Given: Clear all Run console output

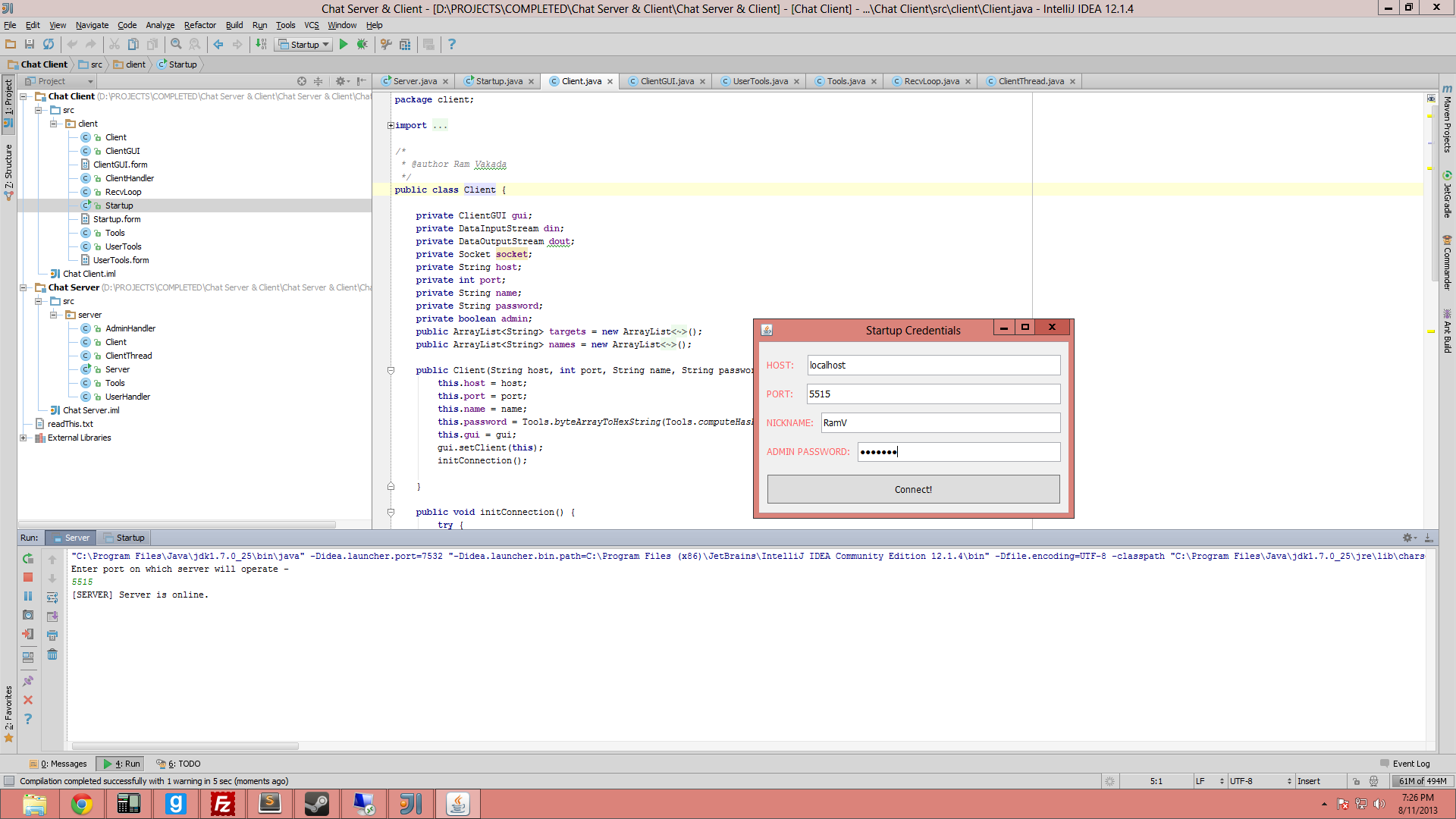Looking at the screenshot, I should (x=52, y=654).
